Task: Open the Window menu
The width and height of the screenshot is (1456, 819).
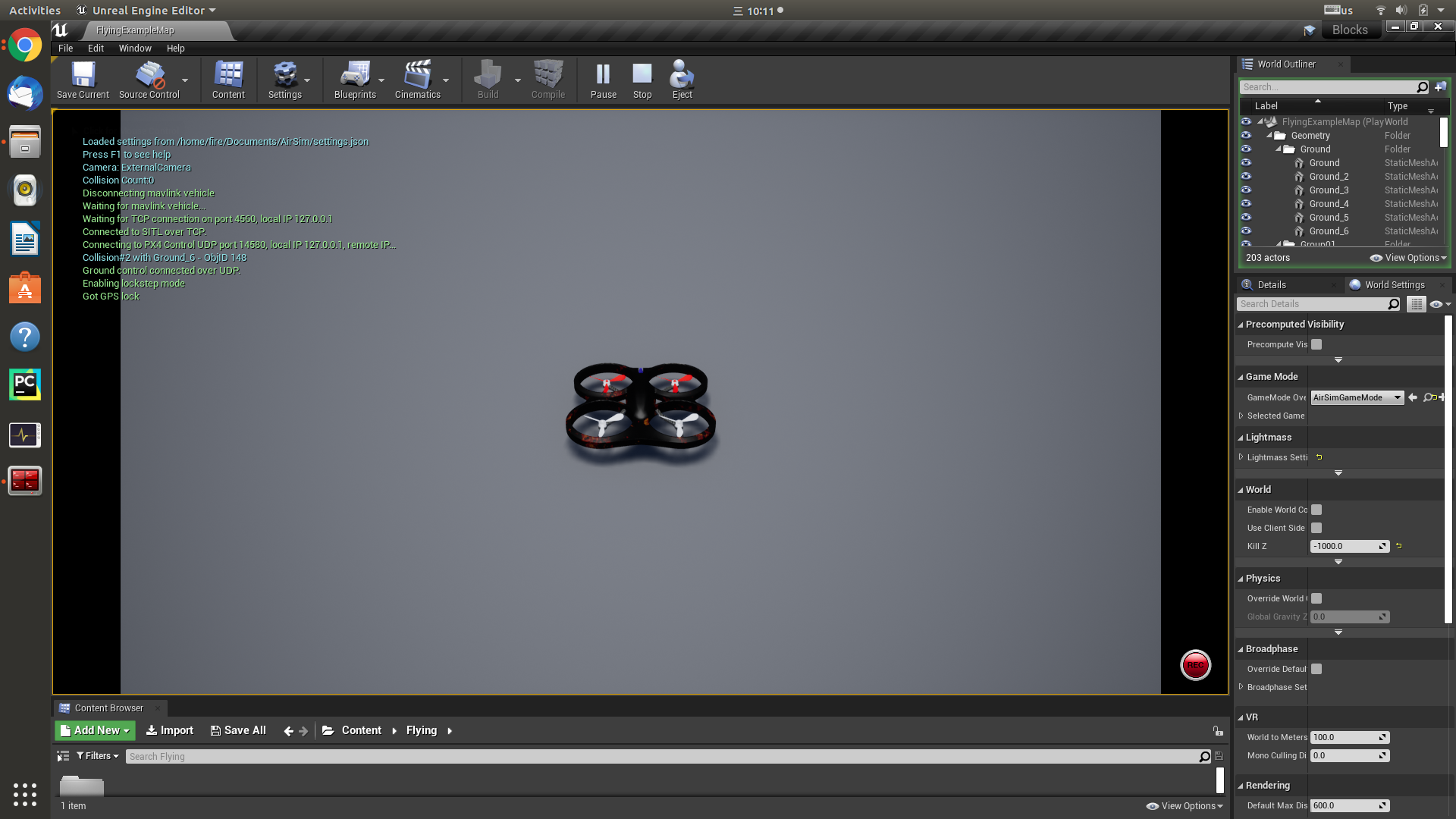Action: 135,49
